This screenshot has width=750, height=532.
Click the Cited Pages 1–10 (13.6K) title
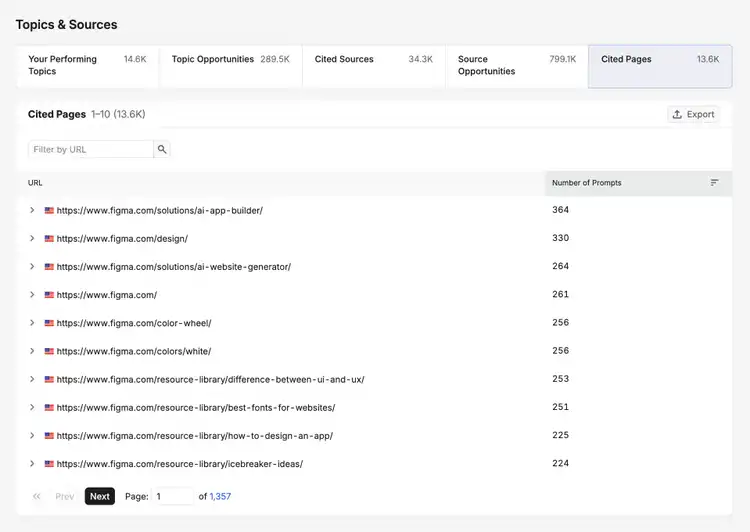(87, 114)
